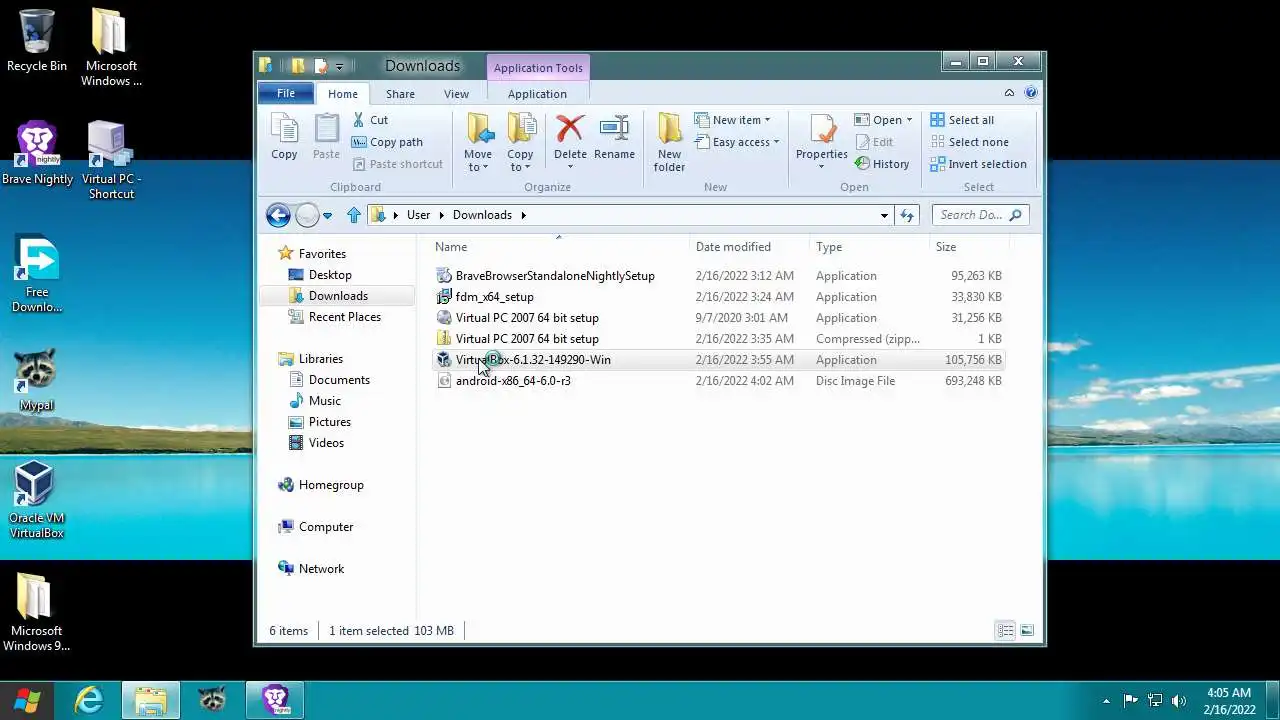This screenshot has height=720, width=1280.
Task: Click the Help question mark icon
Action: (1031, 93)
